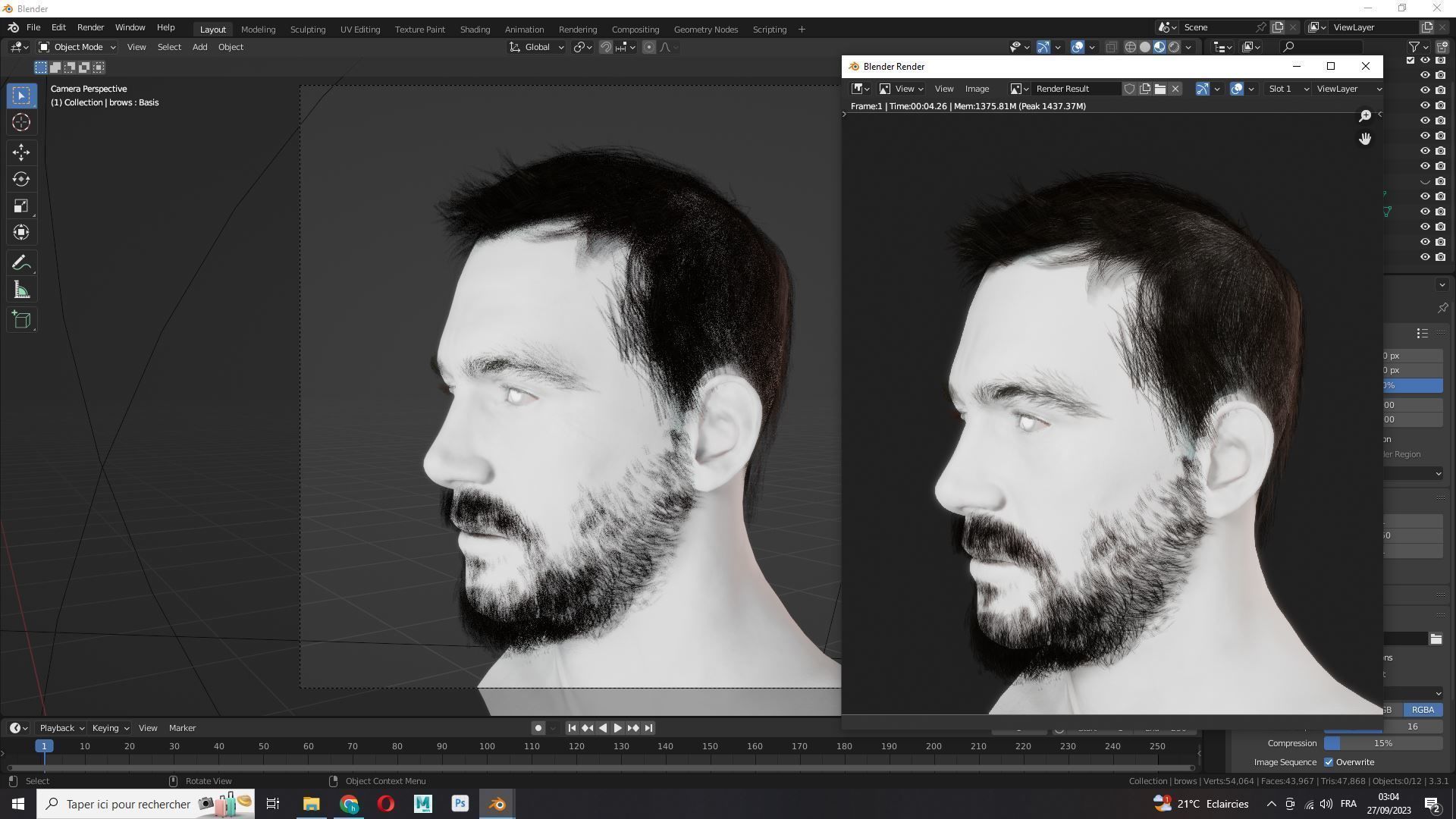Viewport: 1456px width, 819px height.
Task: Toggle viewport gizmos button
Action: 1043,47
